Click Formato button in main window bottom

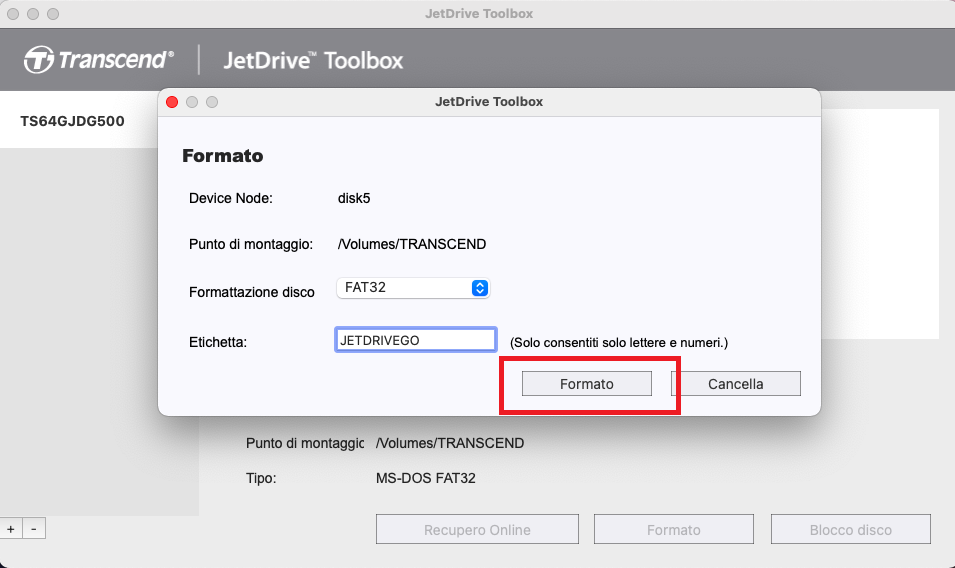(674, 530)
